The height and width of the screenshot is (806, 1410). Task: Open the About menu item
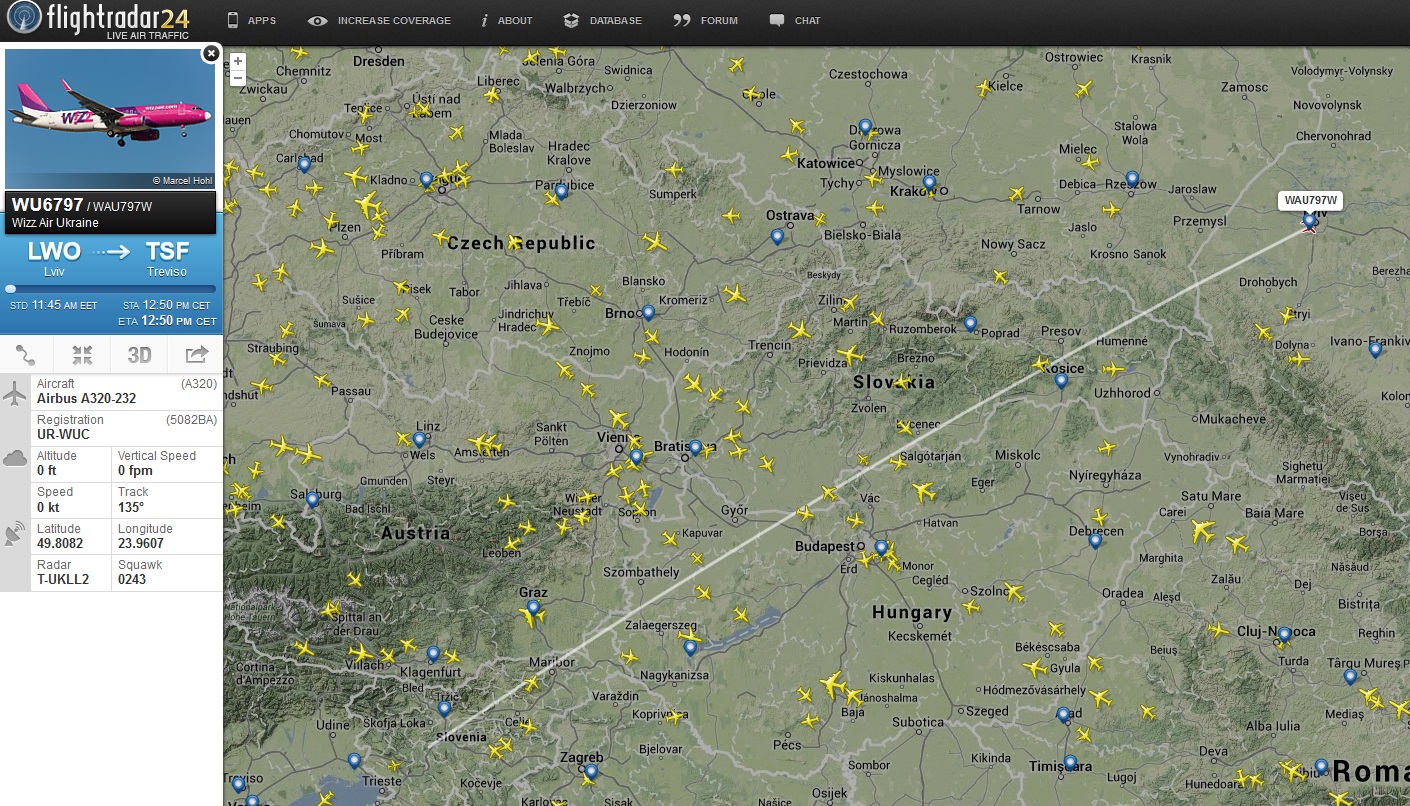[x=506, y=20]
